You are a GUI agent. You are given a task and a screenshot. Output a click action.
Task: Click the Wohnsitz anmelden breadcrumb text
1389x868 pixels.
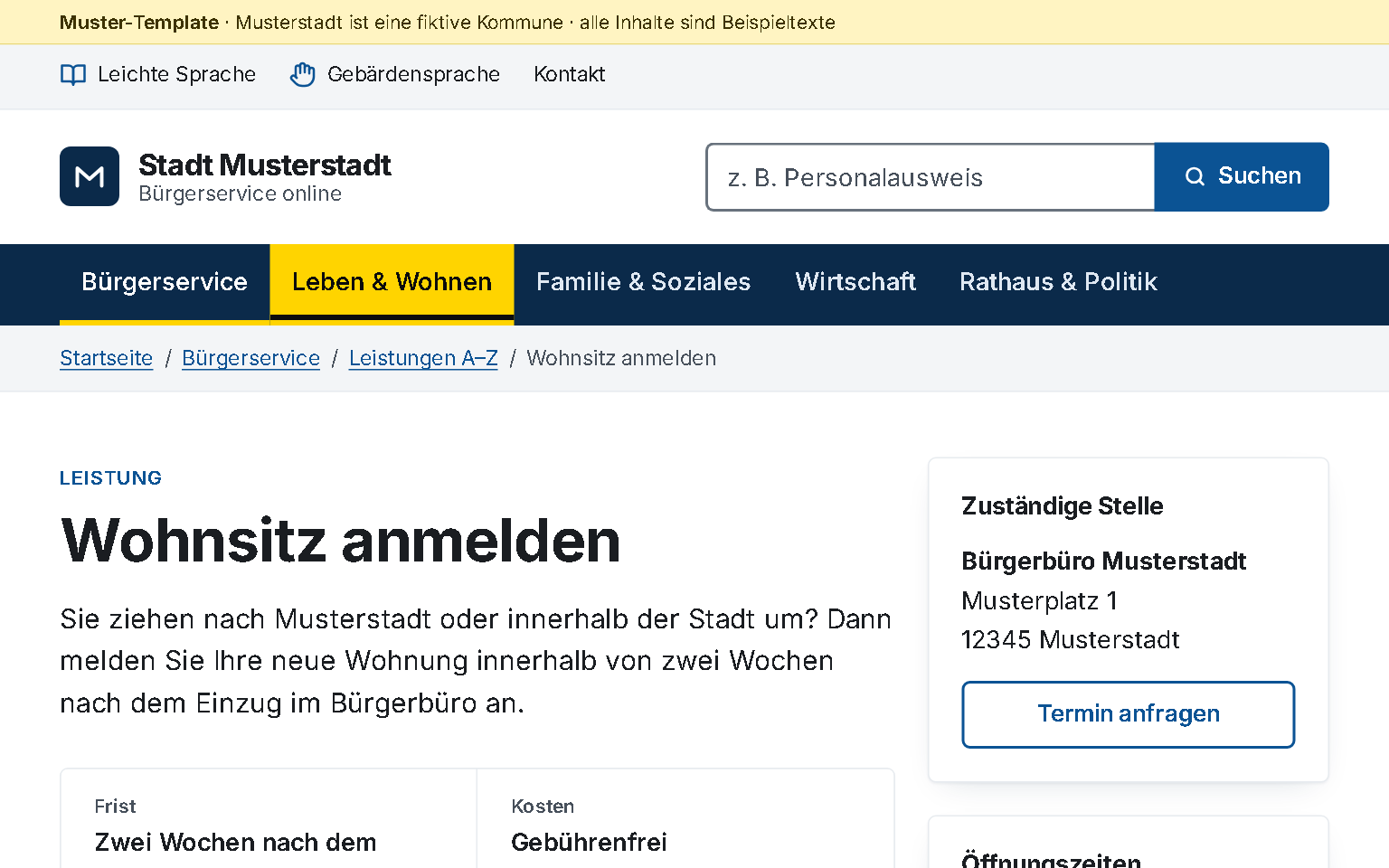pyautogui.click(x=621, y=358)
